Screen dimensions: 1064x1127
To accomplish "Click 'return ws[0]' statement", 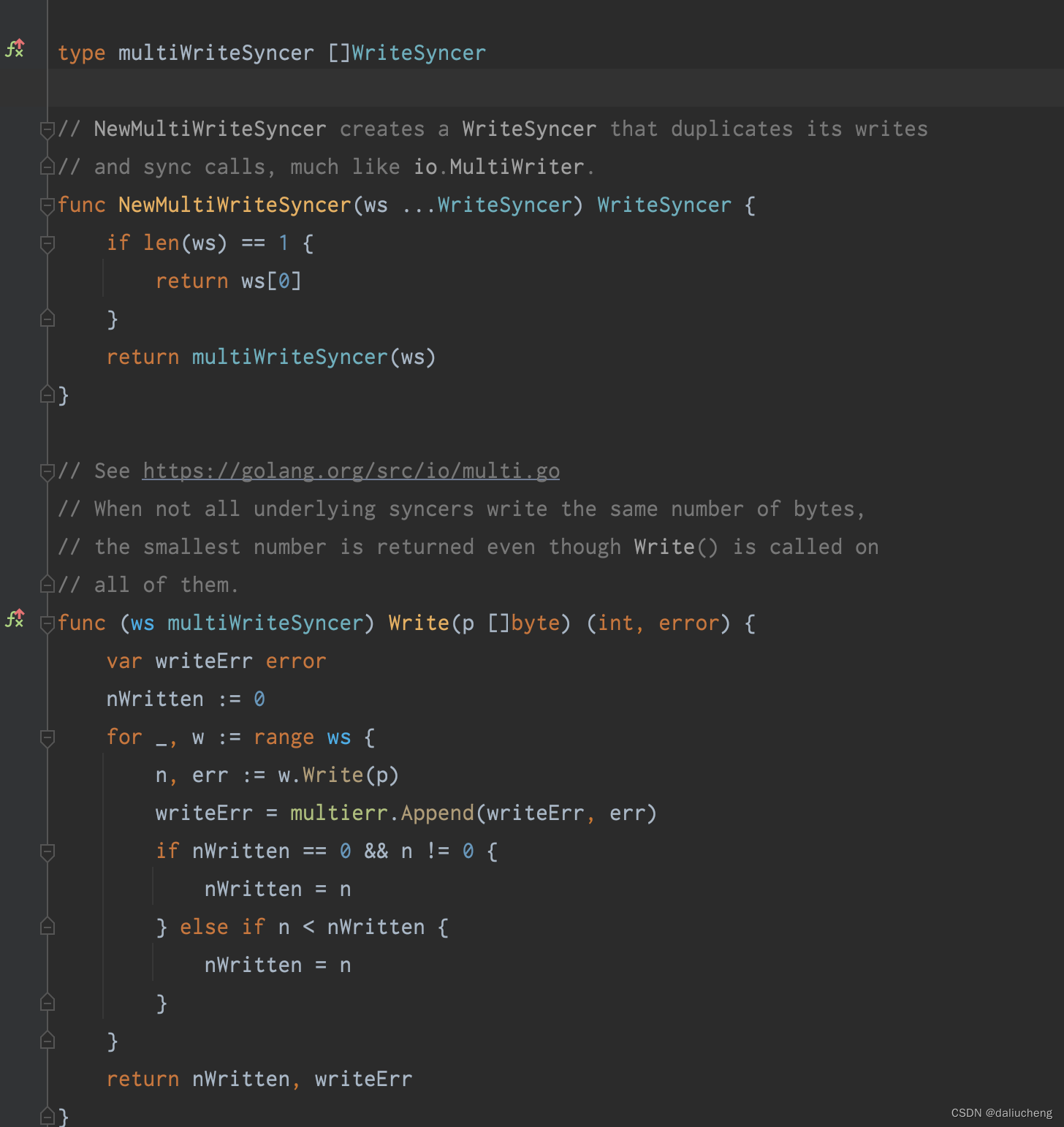I will pos(229,281).
